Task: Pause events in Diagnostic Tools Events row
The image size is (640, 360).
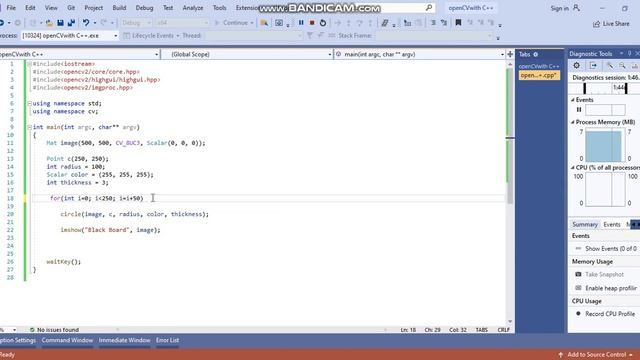Action: (x=579, y=109)
